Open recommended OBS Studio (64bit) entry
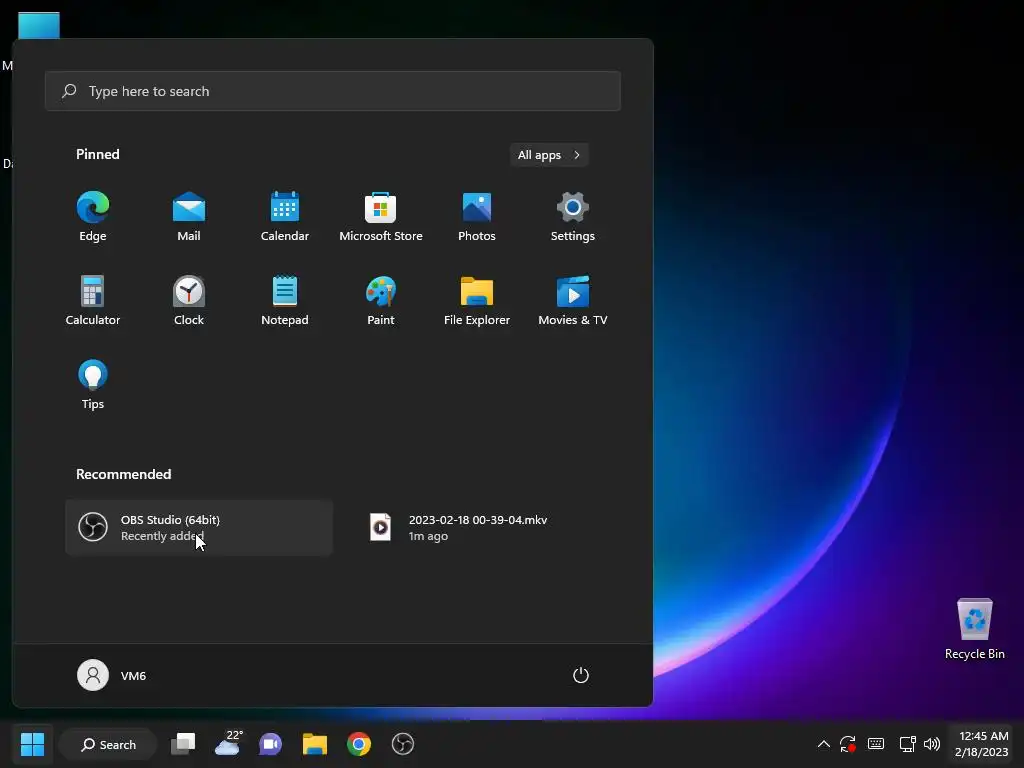This screenshot has width=1024, height=768. (x=199, y=528)
